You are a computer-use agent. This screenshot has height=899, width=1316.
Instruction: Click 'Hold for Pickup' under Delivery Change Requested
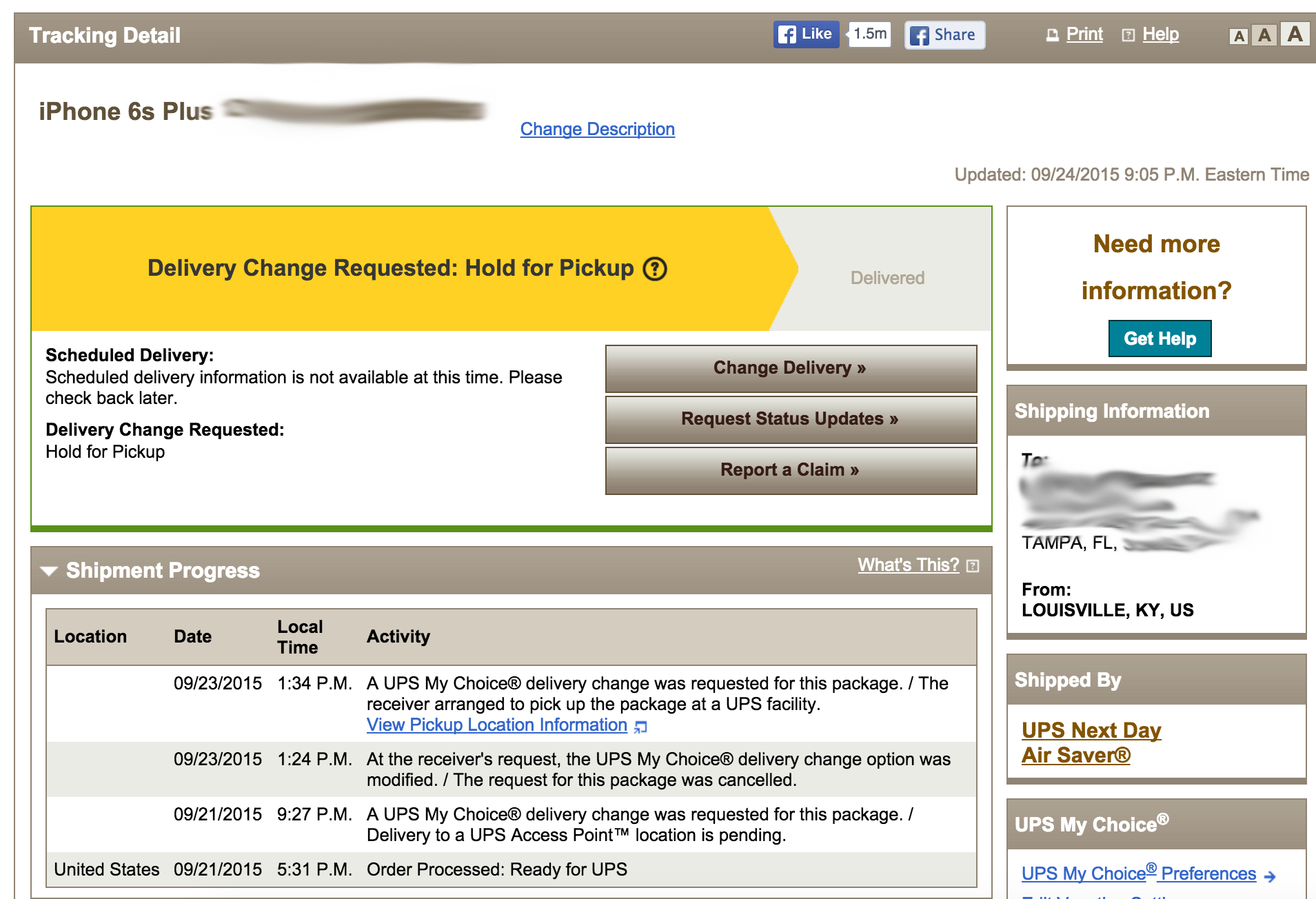[105, 452]
